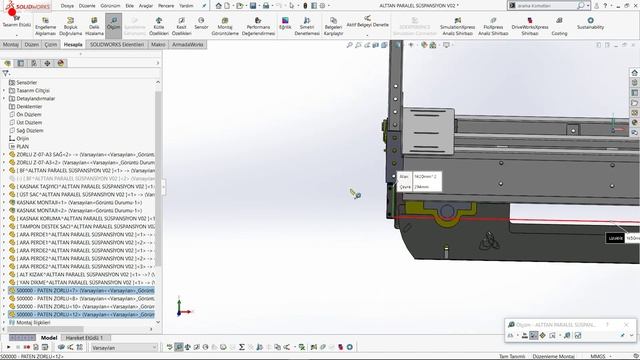Expand the design tree panel chevron

pos(158,63)
